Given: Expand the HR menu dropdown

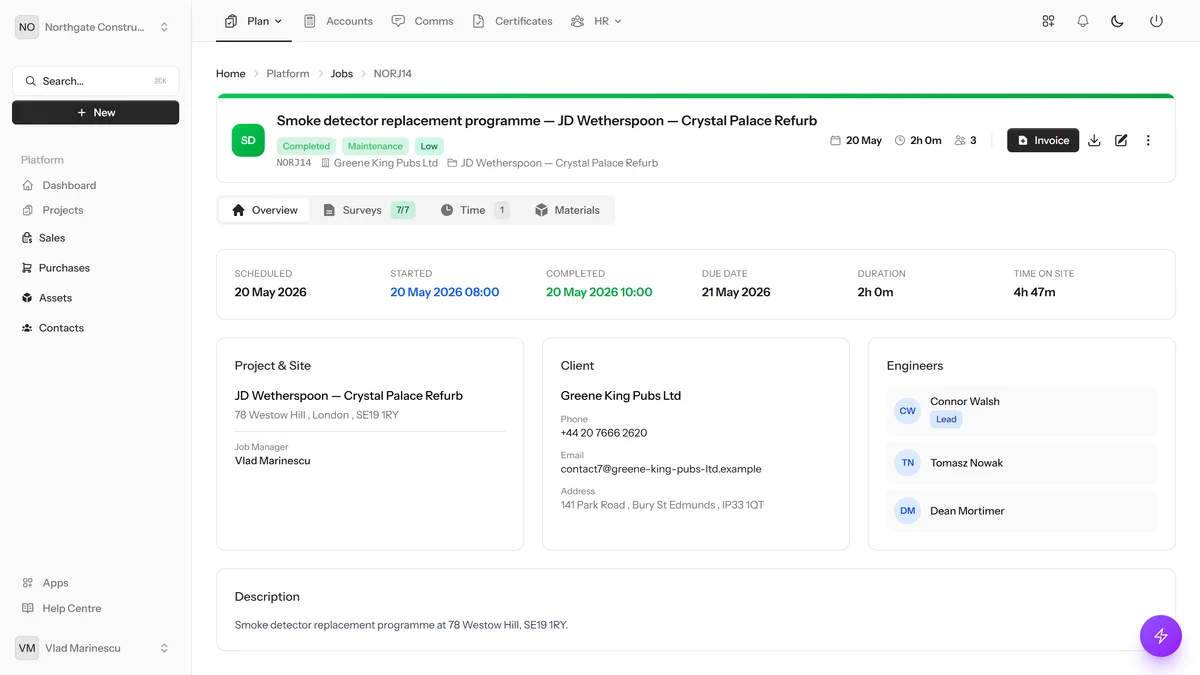Looking at the screenshot, I should tap(596, 21).
